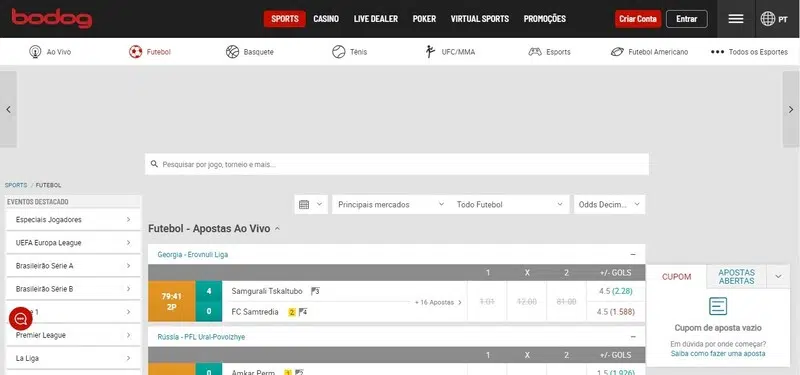Click the Pesquisar por jogo search field
This screenshot has width=800, height=375.
(x=397, y=164)
